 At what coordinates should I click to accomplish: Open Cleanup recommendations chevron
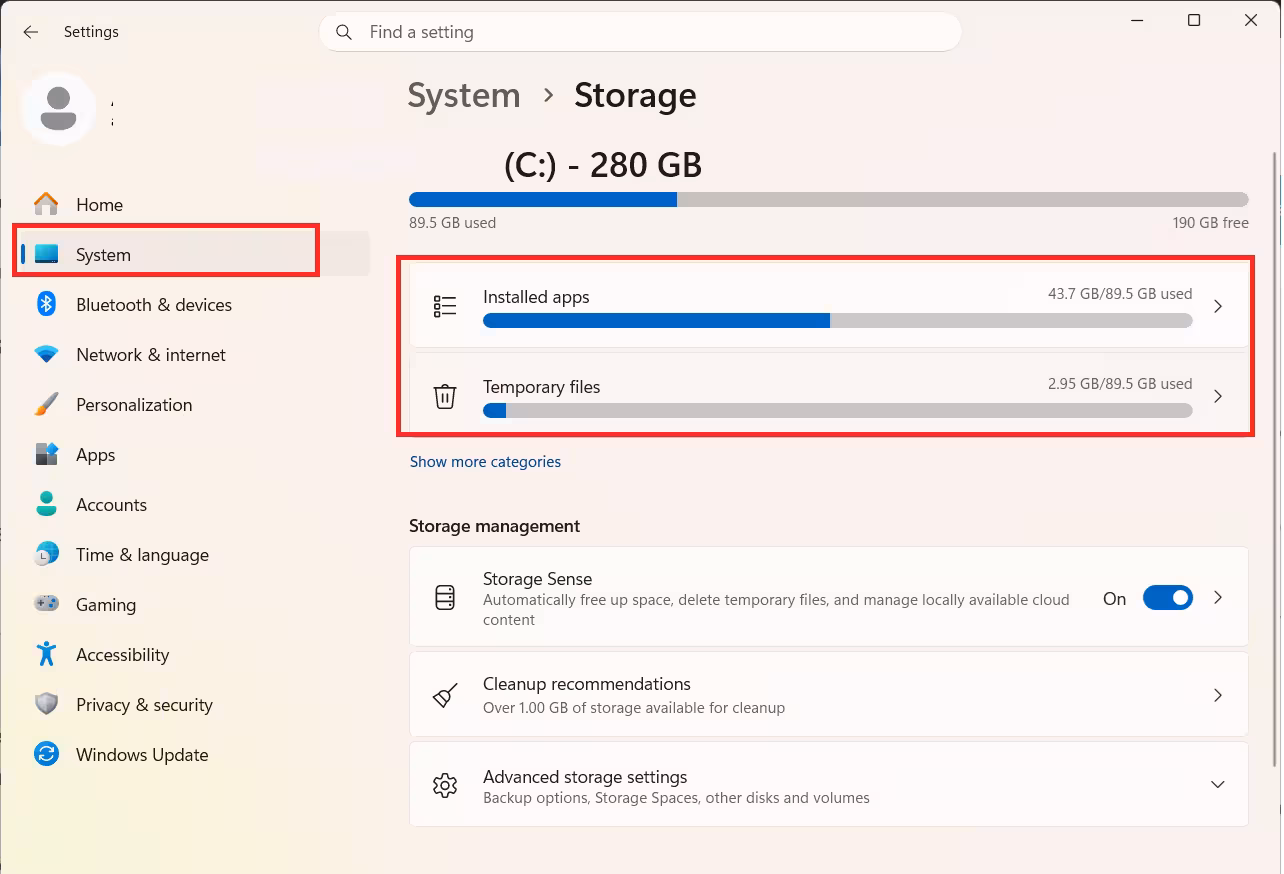(x=1218, y=695)
